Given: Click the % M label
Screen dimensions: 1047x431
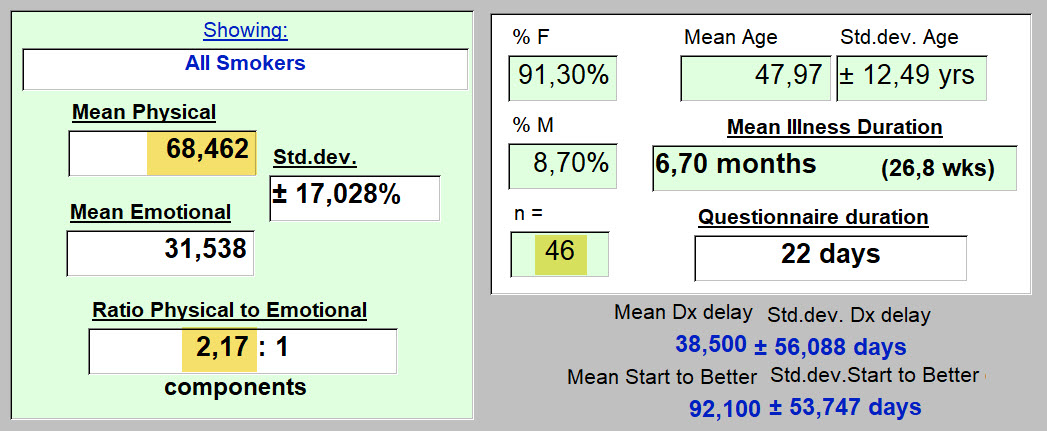Looking at the screenshot, I should (532, 125).
